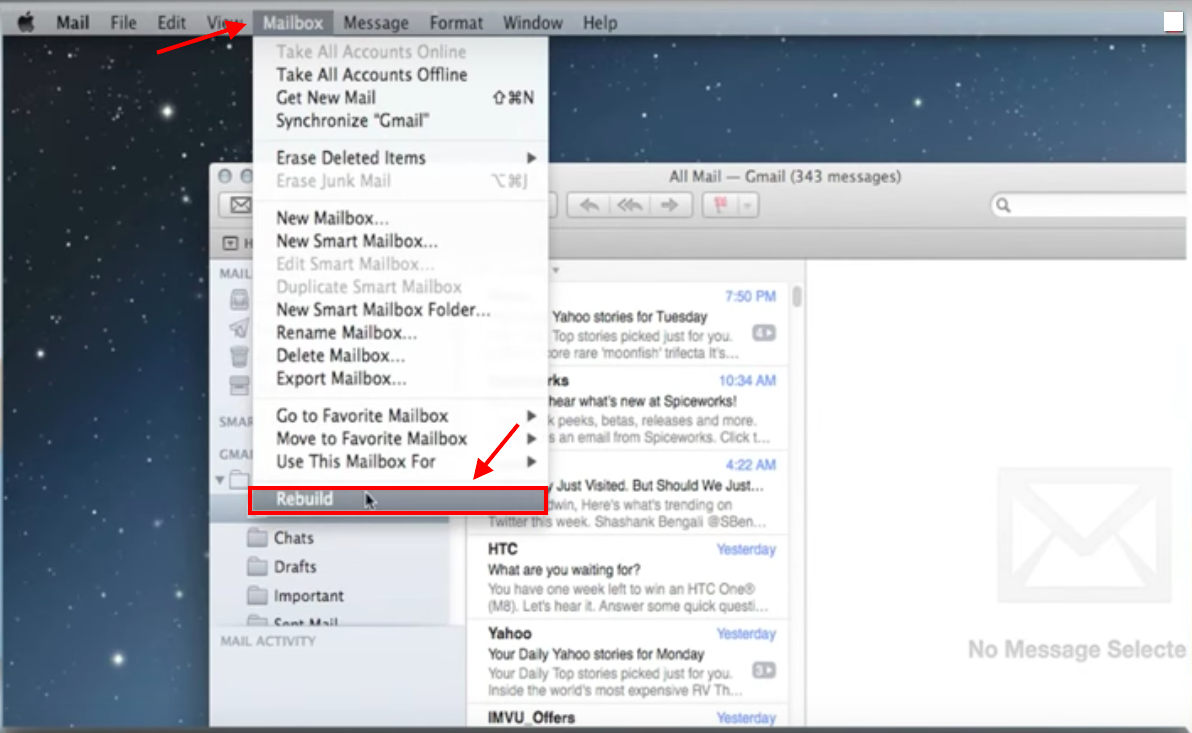Click the Forward arrow toolbar button
This screenshot has width=1192, height=733.
[670, 205]
